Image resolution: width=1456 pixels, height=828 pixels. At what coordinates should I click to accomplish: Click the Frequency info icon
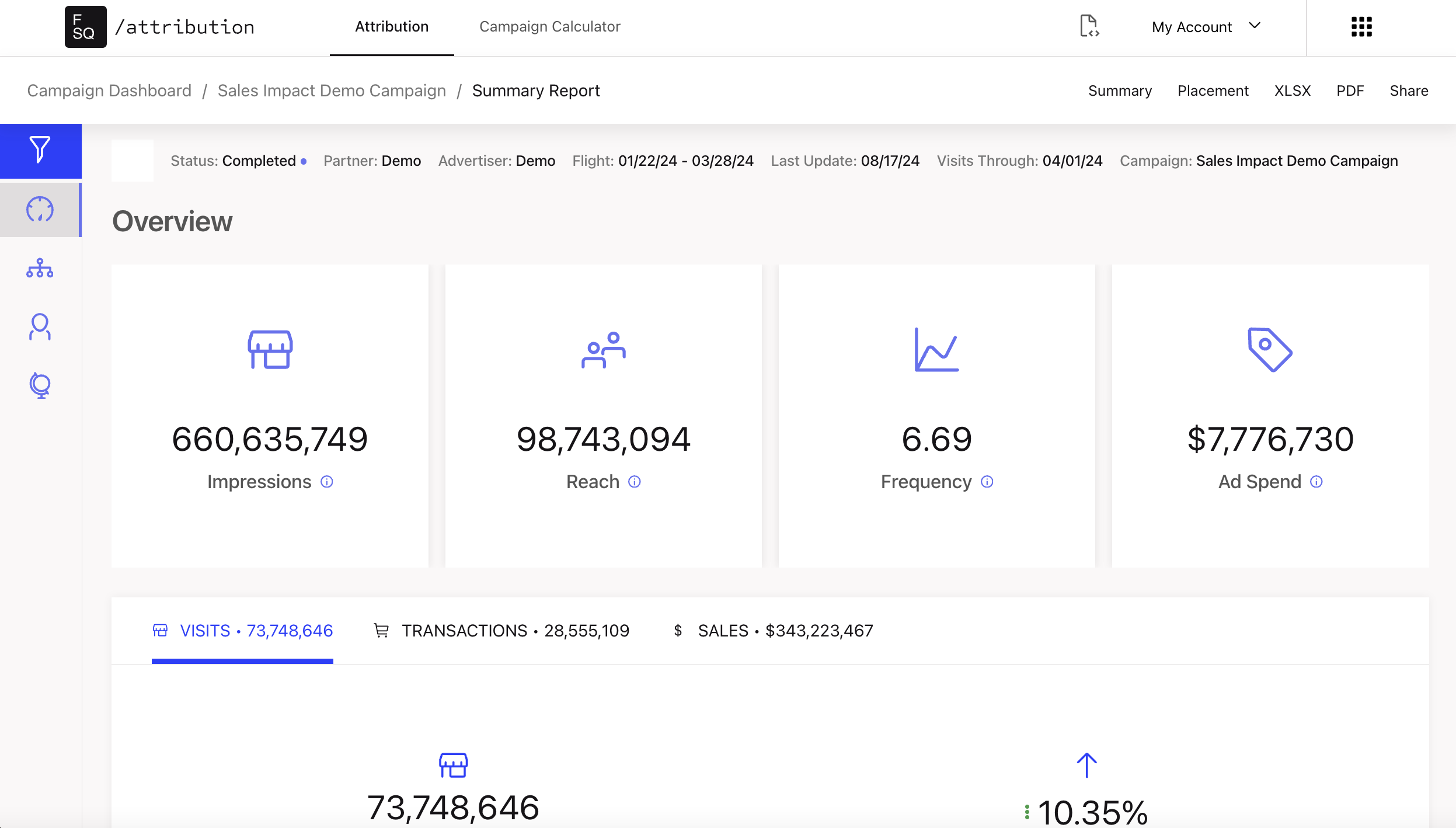[987, 482]
